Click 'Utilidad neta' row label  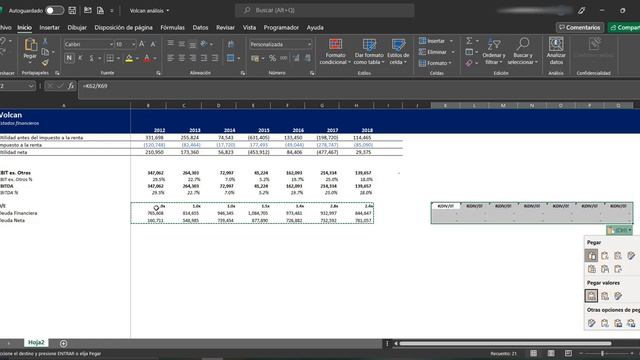point(14,152)
